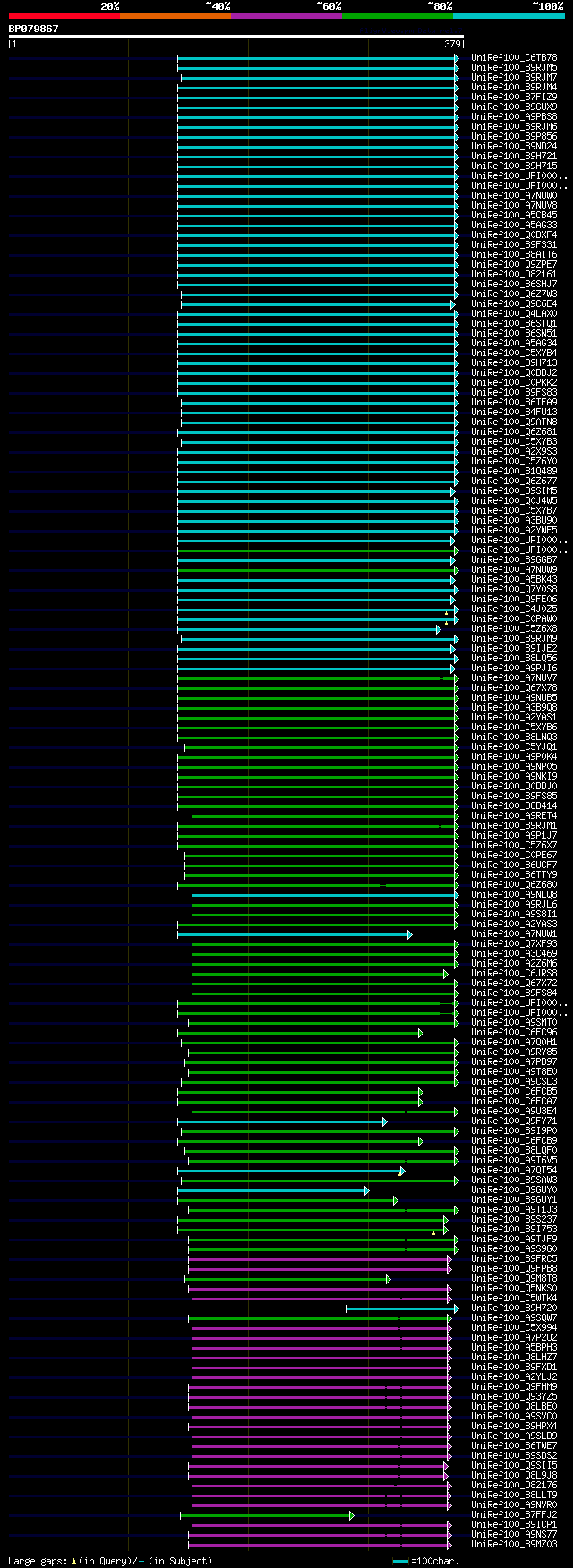The image size is (573, 1568).
Task: Select hit label UniRef100_Q9ATN8
Action: coord(514,422)
